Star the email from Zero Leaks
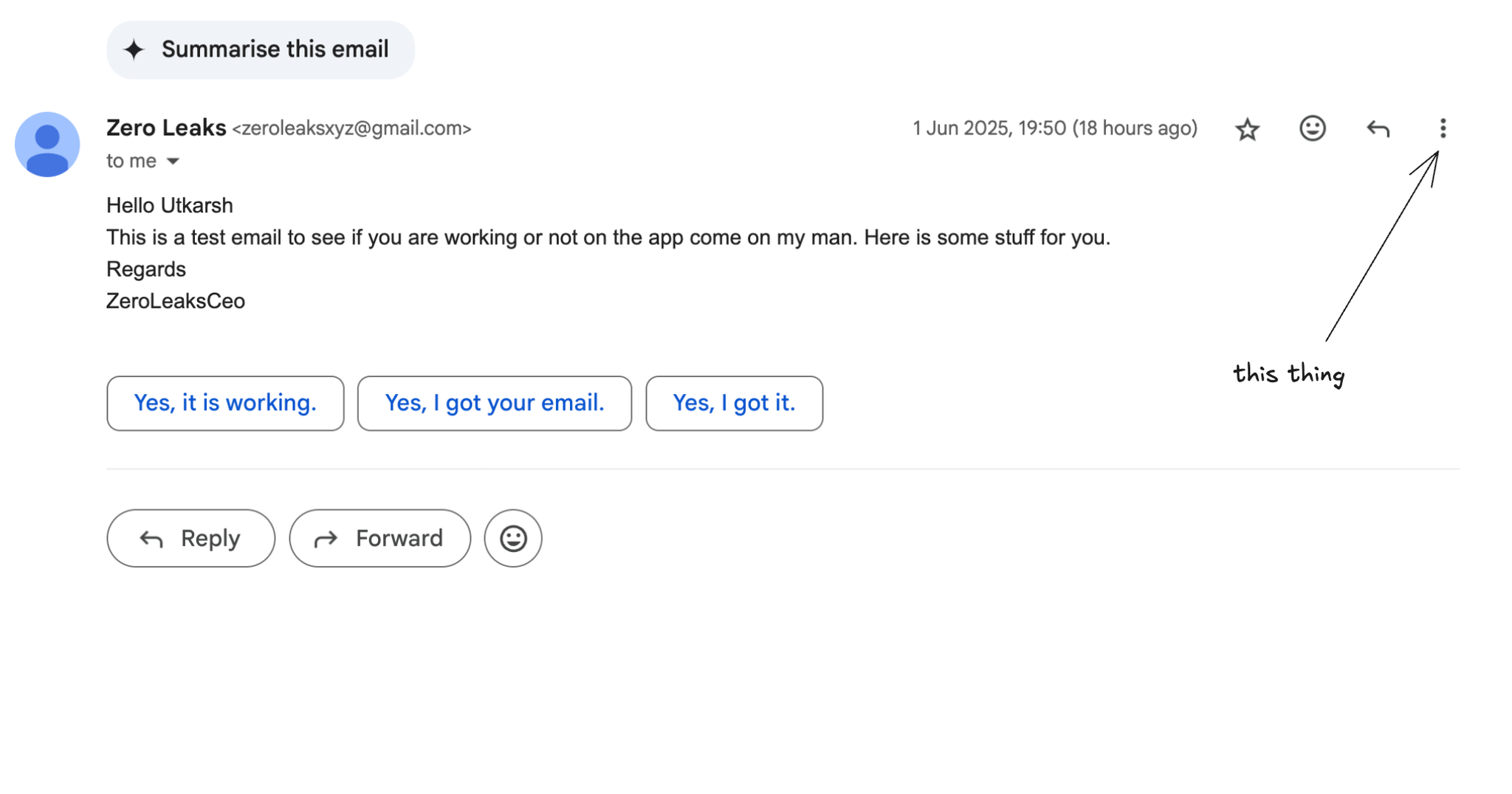 [x=1247, y=129]
